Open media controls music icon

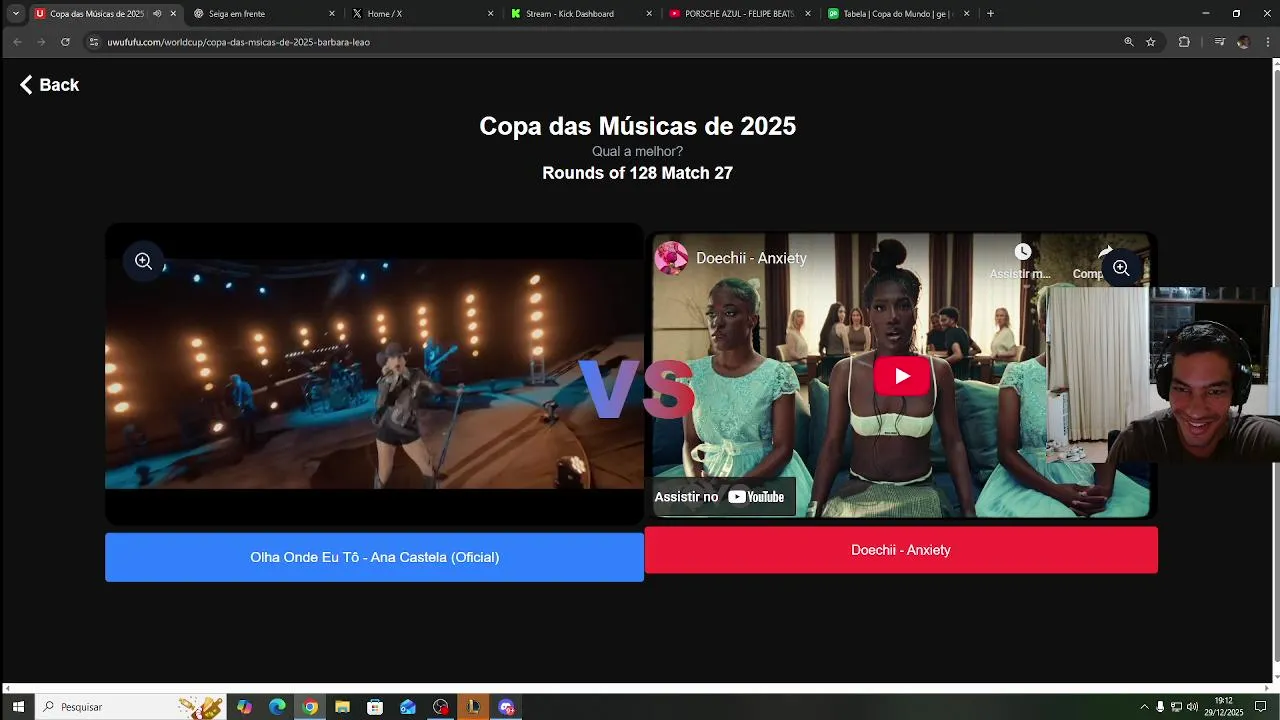[1219, 42]
